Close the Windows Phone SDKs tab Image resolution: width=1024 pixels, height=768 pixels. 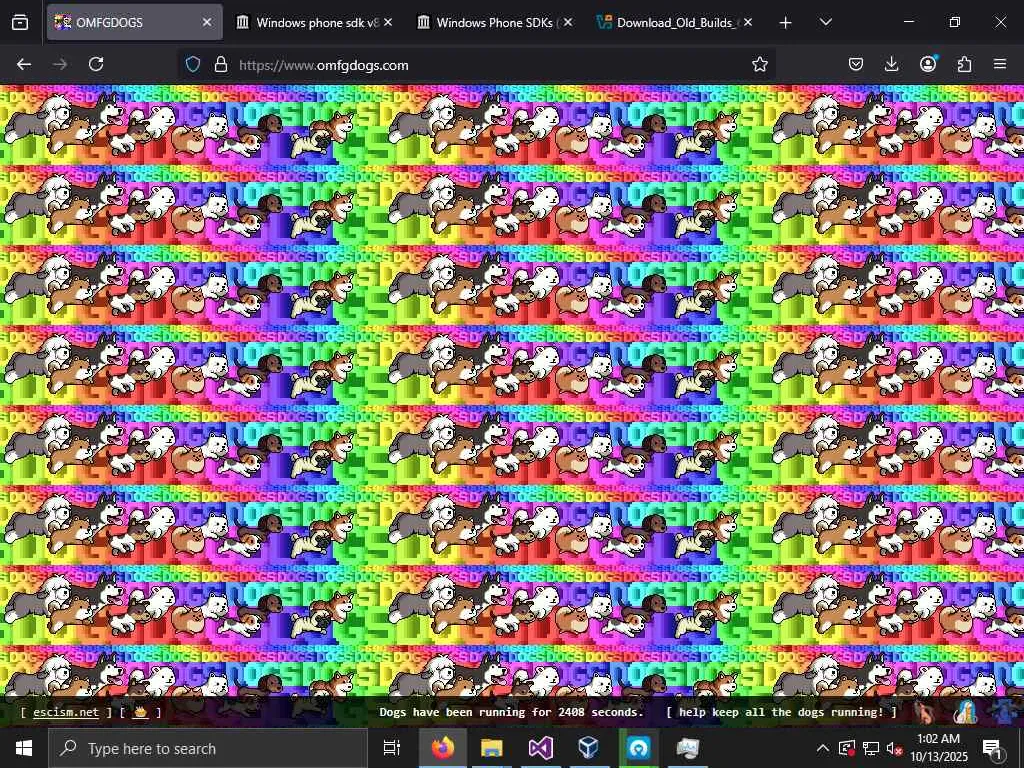coord(568,22)
